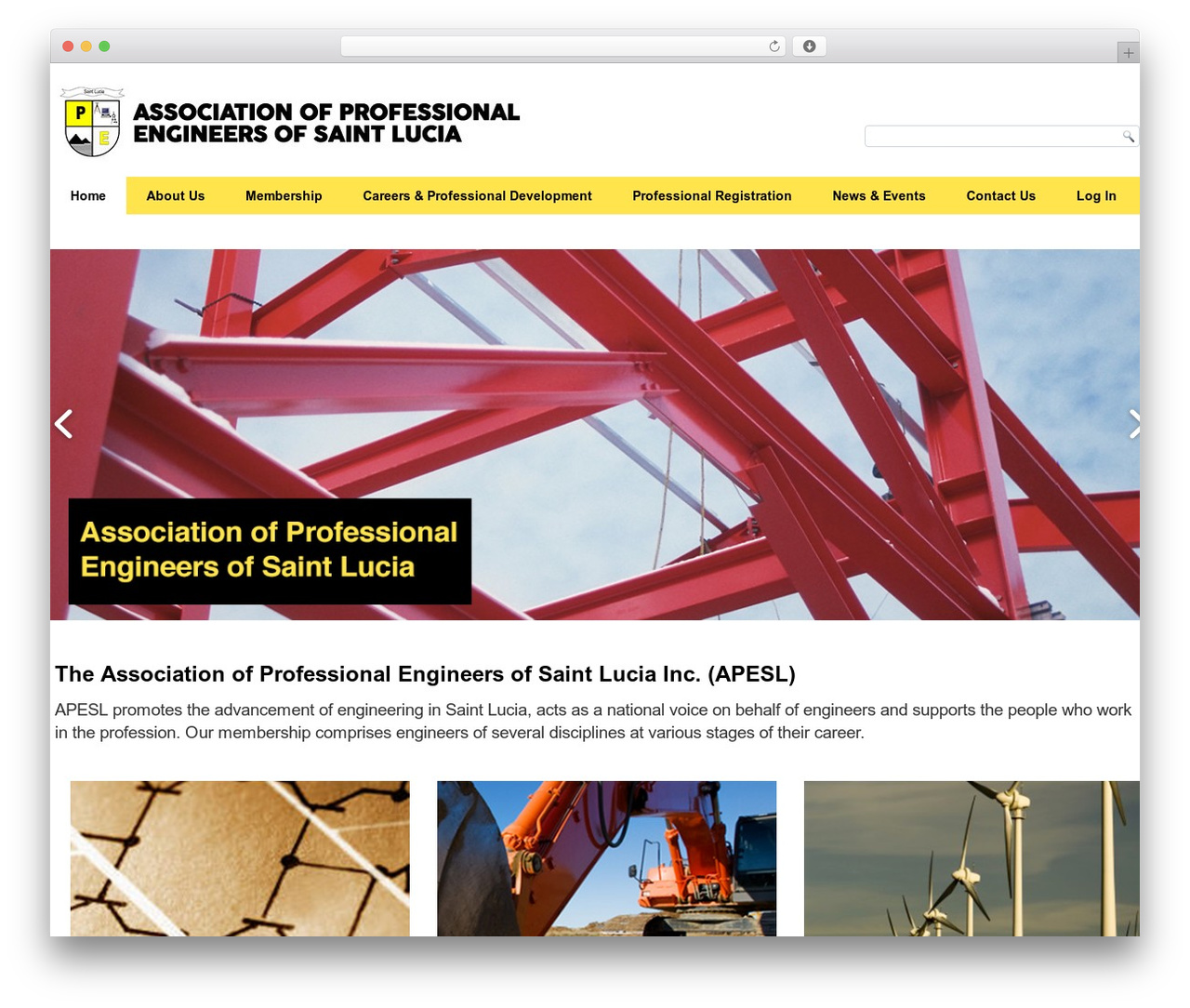Image resolution: width=1190 pixels, height=1008 pixels.
Task: Open Careers & Professional Development menu
Action: tap(477, 196)
